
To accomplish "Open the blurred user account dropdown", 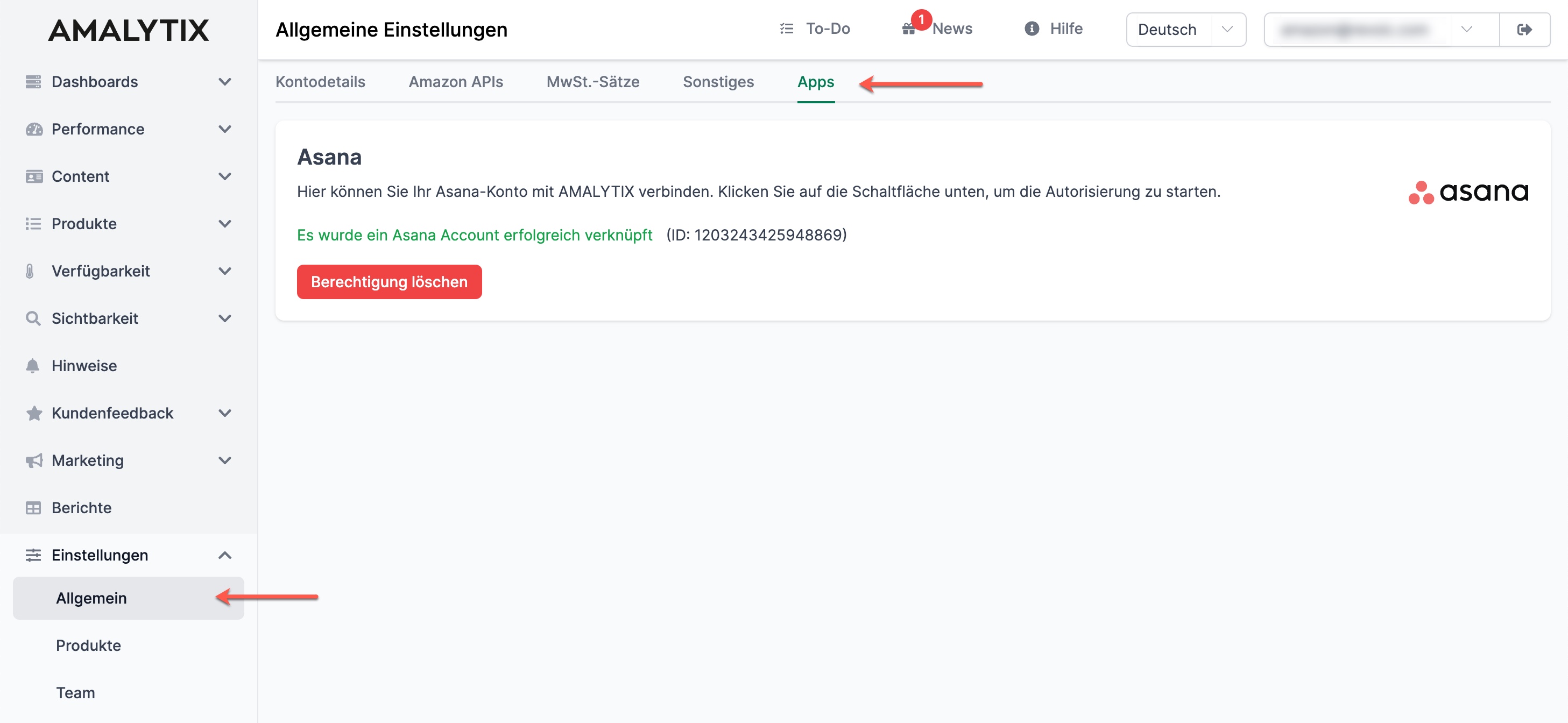I will [x=1381, y=29].
